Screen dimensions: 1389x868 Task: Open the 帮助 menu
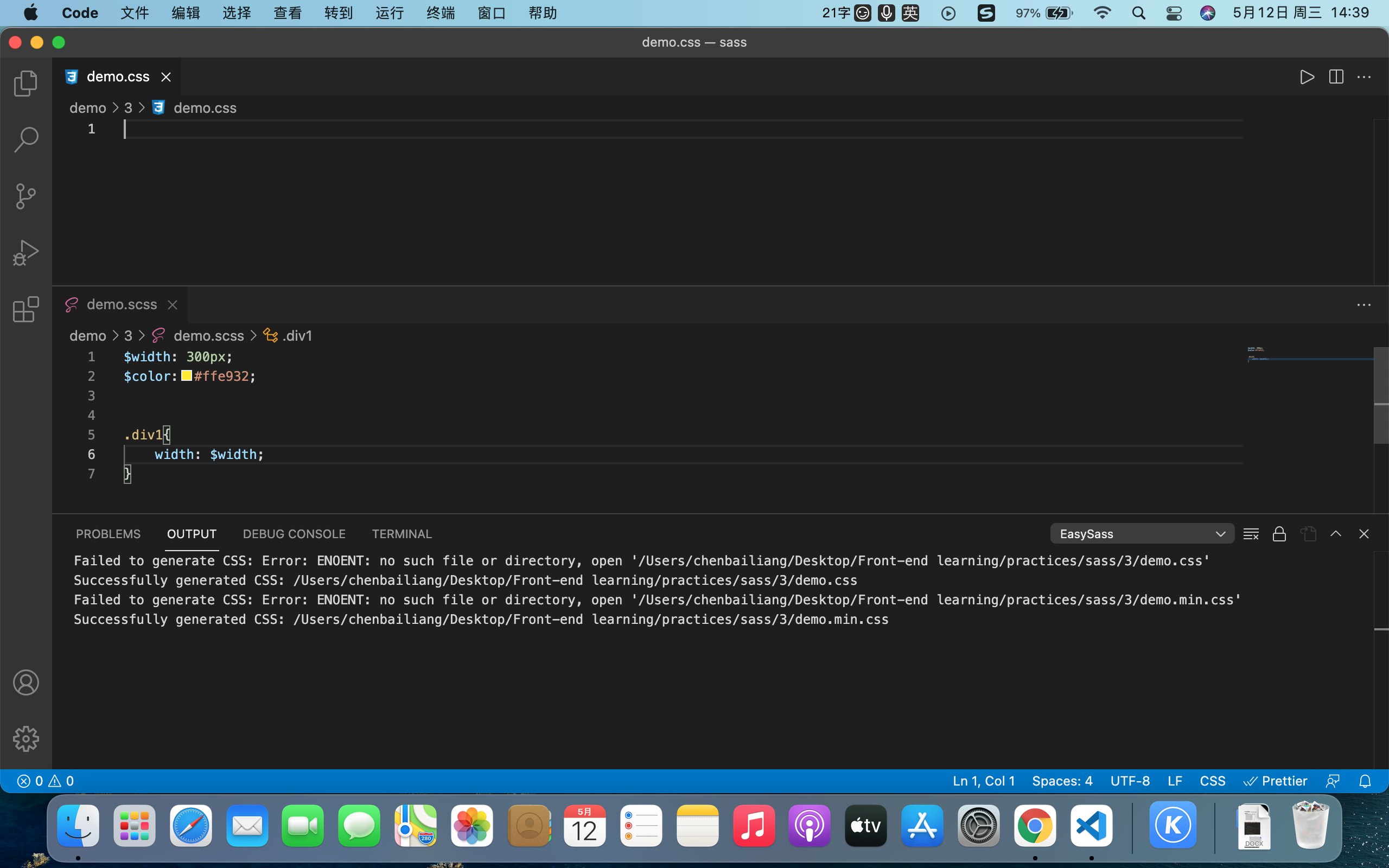543,12
